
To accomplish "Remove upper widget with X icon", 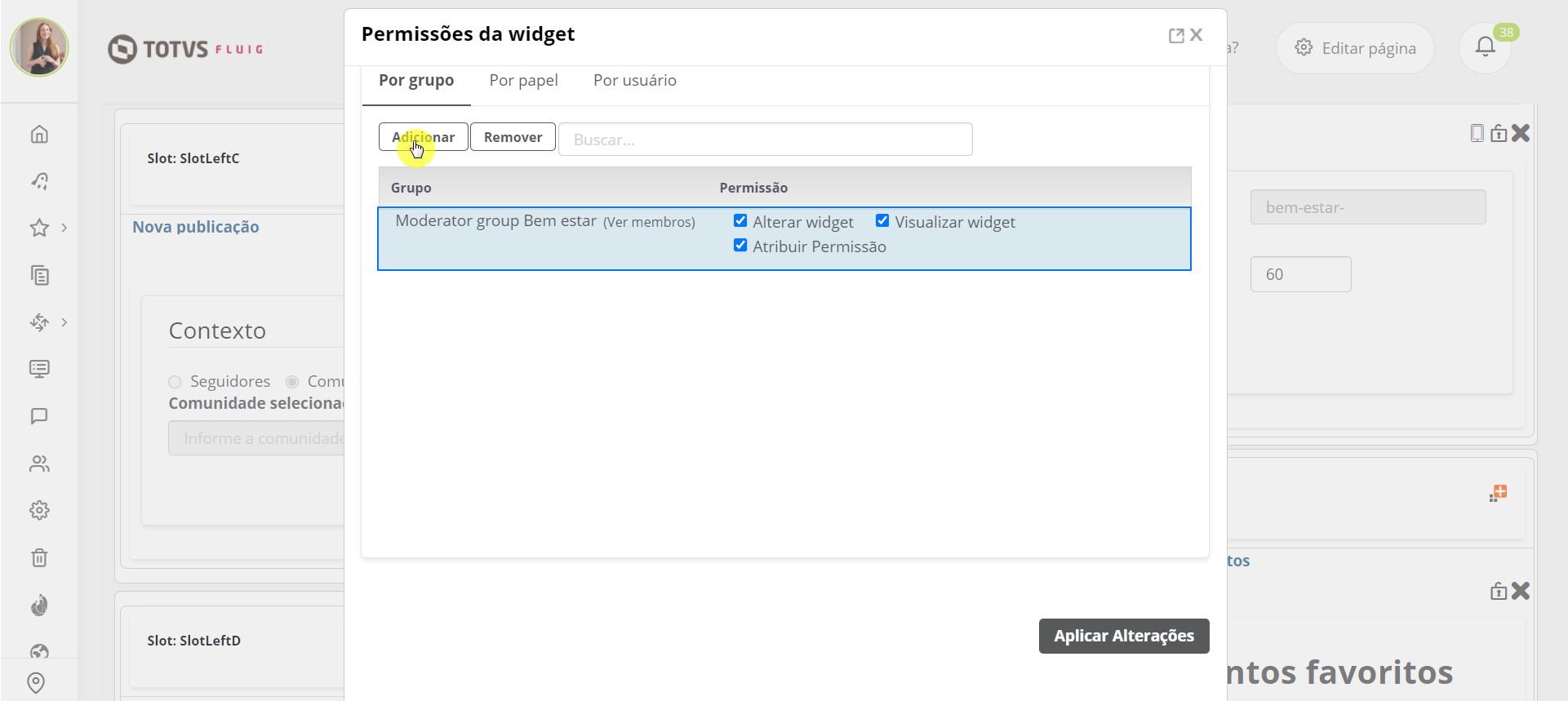I will click(1521, 133).
